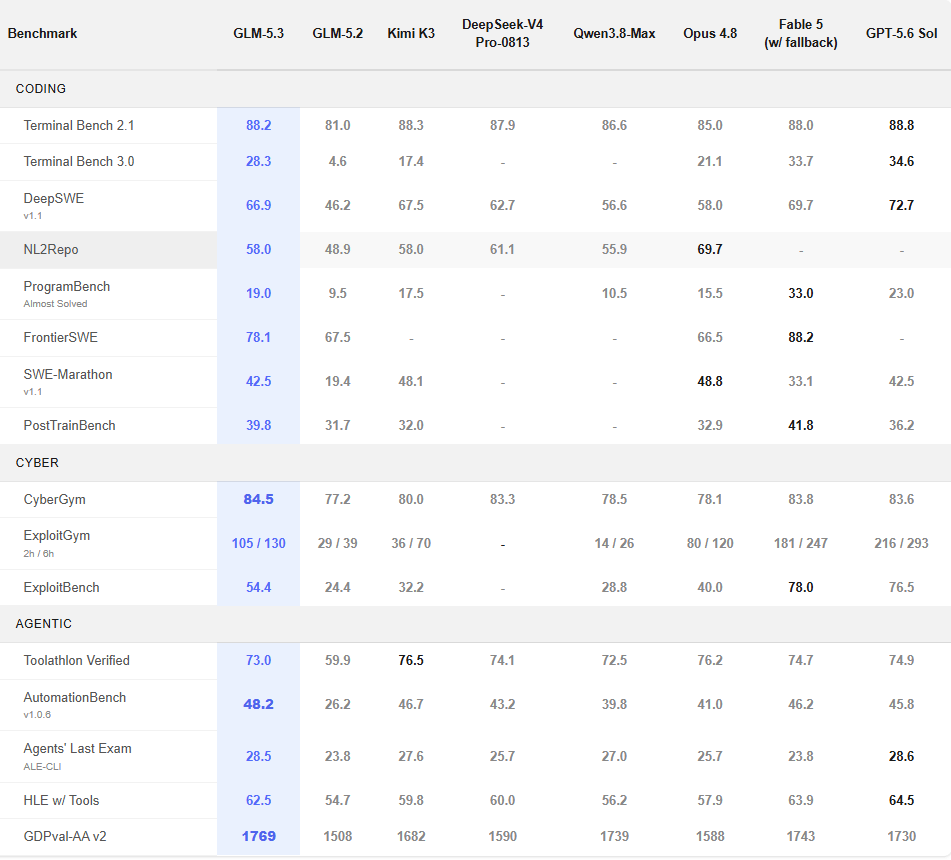Select the GLM-5.2 column header
Image resolution: width=951 pixels, height=860 pixels.
(338, 33)
